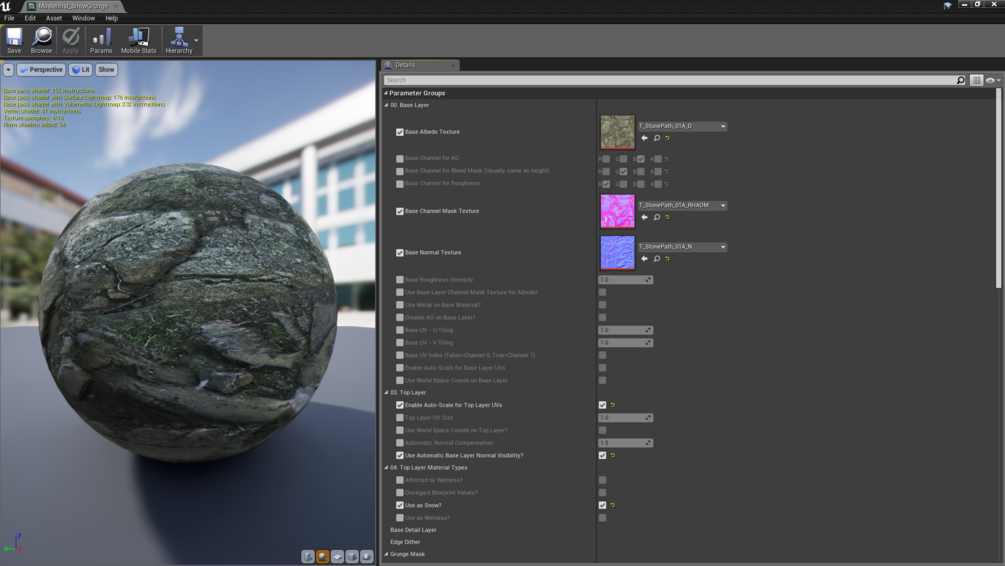Click the Browse toolbar icon
This screenshot has height=566, width=1005.
pyautogui.click(x=41, y=40)
